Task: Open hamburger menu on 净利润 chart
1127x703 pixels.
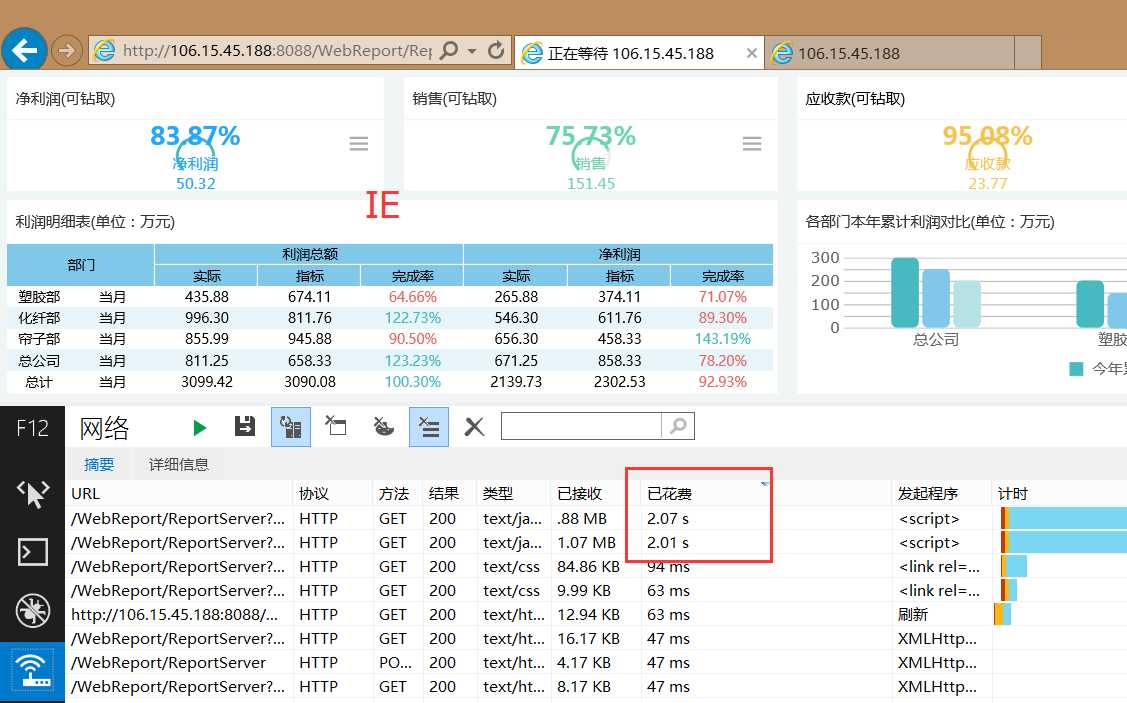Action: (x=359, y=144)
